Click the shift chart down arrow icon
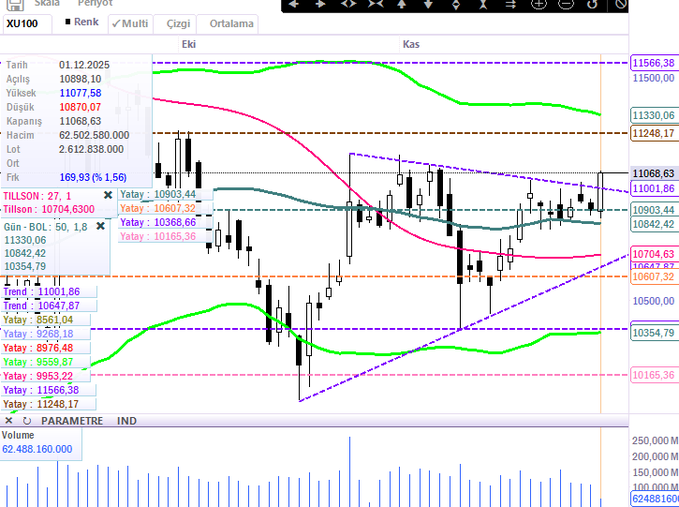This screenshot has height=507, width=679. [x=428, y=4]
